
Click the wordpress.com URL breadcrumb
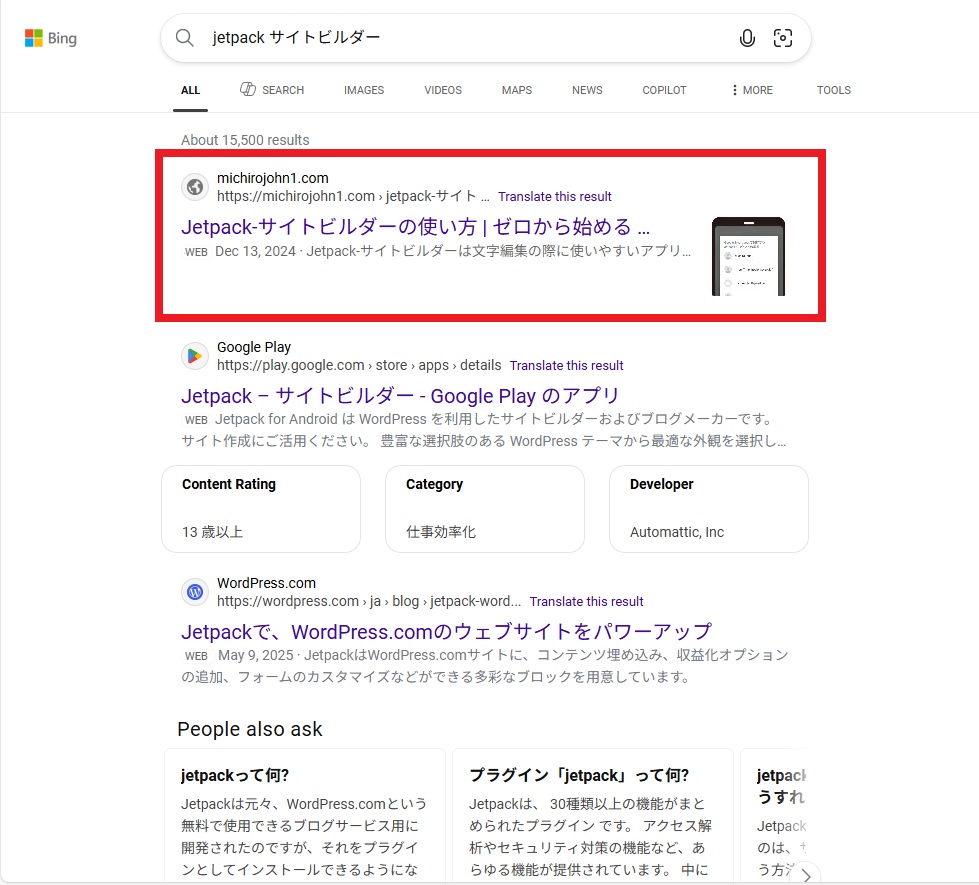[x=369, y=601]
